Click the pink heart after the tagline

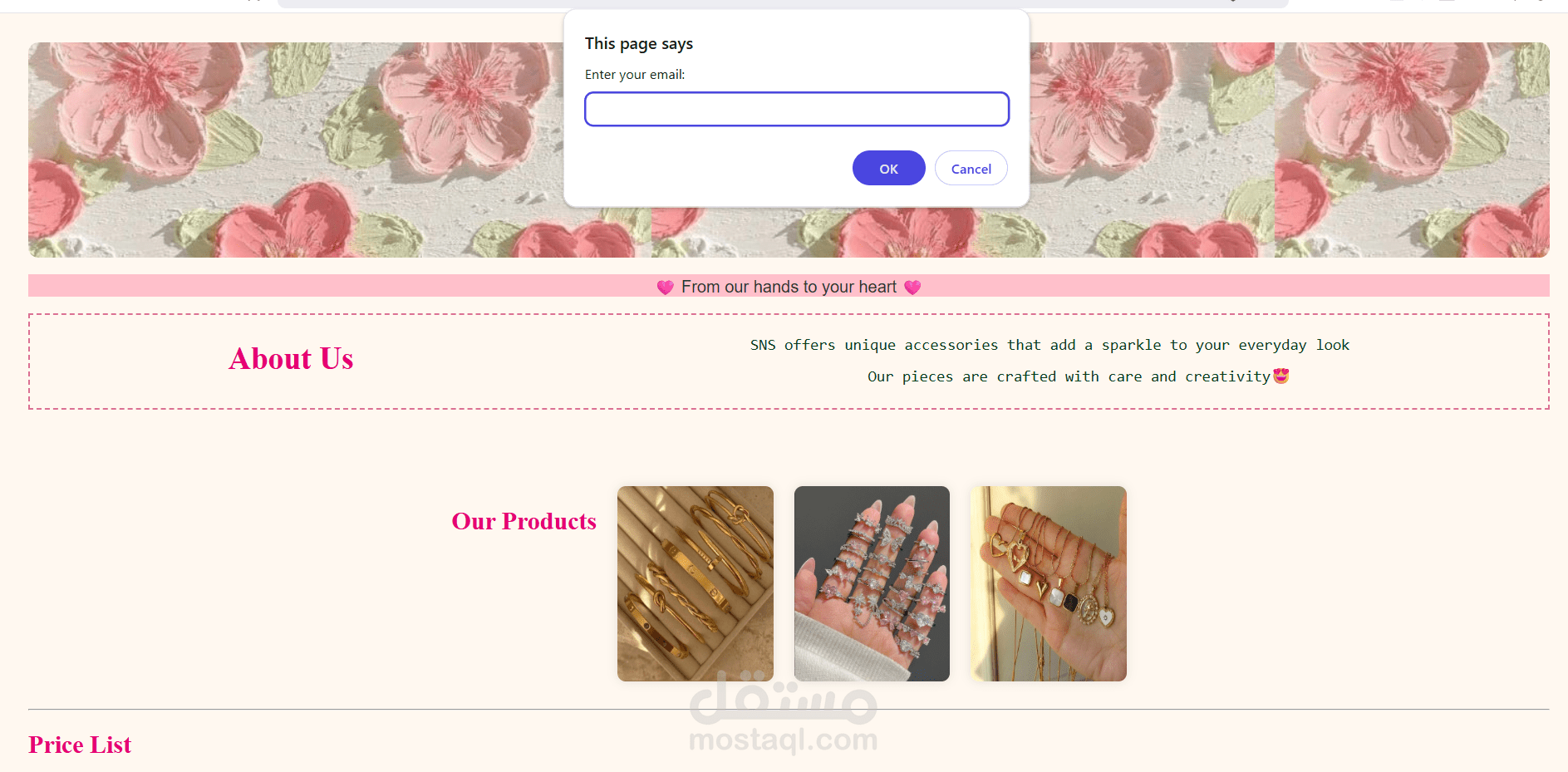[x=912, y=287]
